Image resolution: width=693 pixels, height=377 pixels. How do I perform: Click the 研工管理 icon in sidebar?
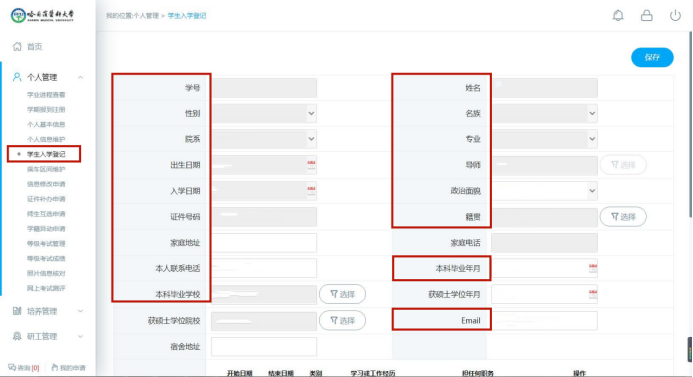pyautogui.click(x=17, y=336)
